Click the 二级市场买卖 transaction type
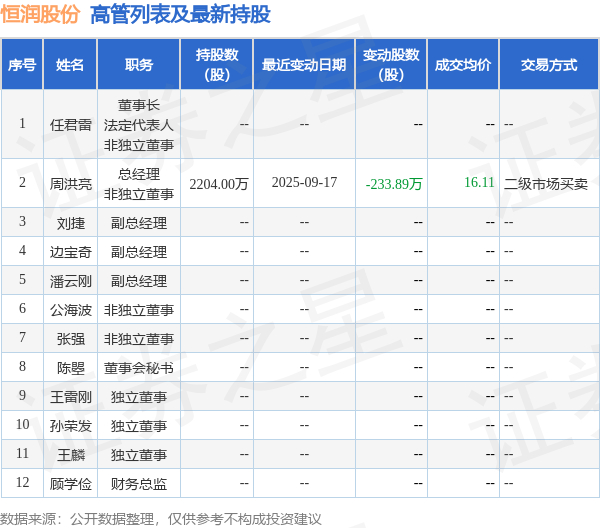This screenshot has width=600, height=528. pyautogui.click(x=546, y=184)
